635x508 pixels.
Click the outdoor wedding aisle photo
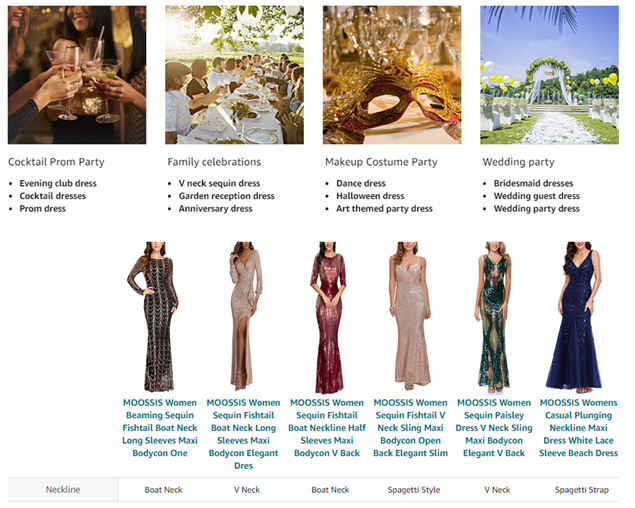click(x=549, y=75)
